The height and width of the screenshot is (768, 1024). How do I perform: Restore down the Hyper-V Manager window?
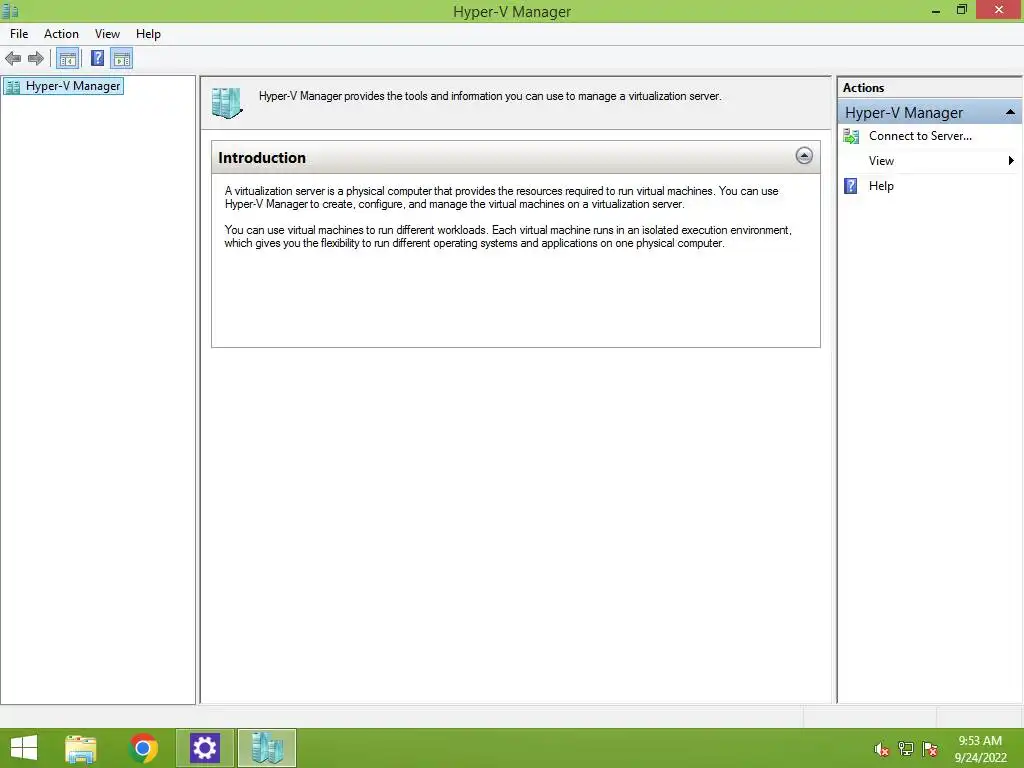point(961,10)
